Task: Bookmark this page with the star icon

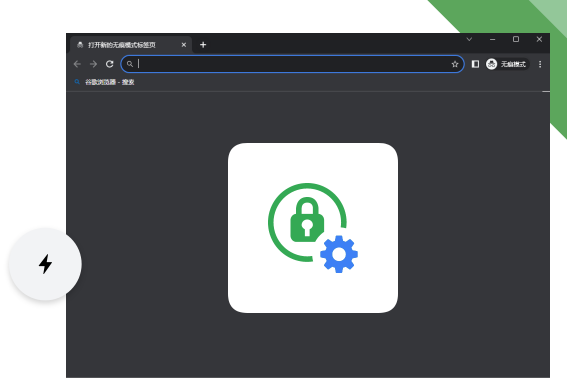Action: 455,64
